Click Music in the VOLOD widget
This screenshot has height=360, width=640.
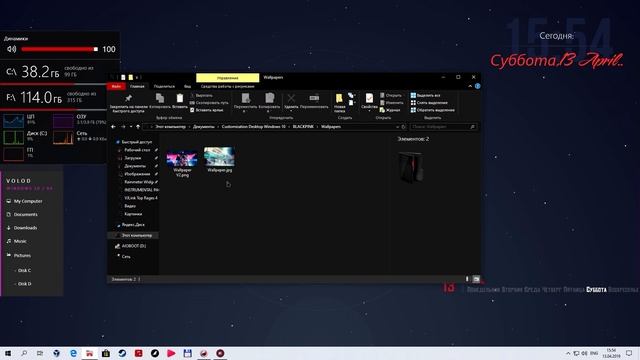click(x=20, y=241)
